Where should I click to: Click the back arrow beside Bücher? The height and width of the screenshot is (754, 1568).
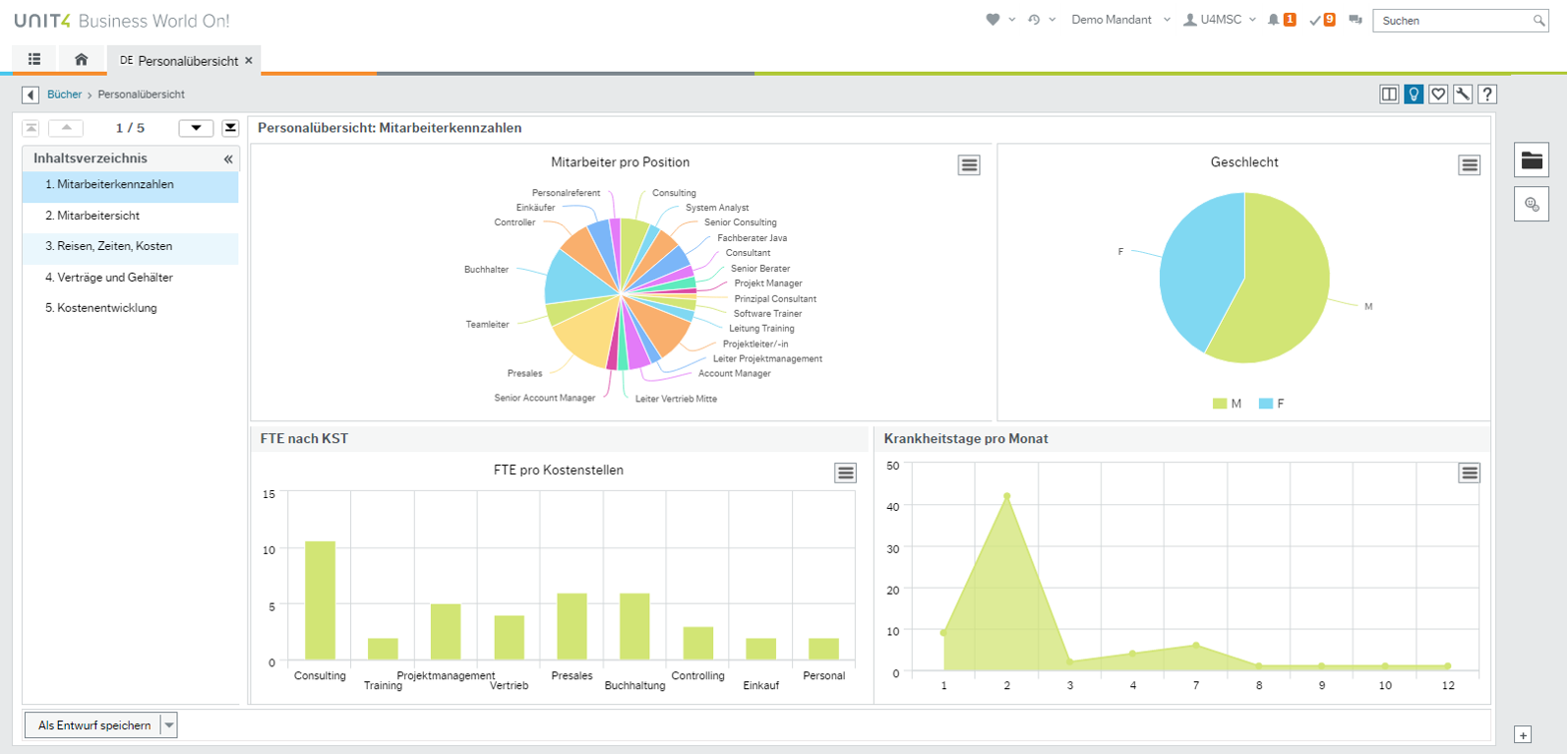pyautogui.click(x=30, y=94)
